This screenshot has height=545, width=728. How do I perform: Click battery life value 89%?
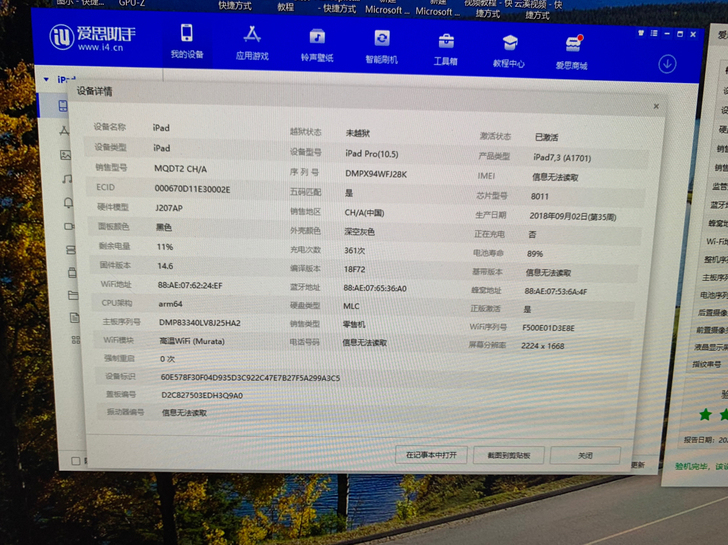coord(535,253)
